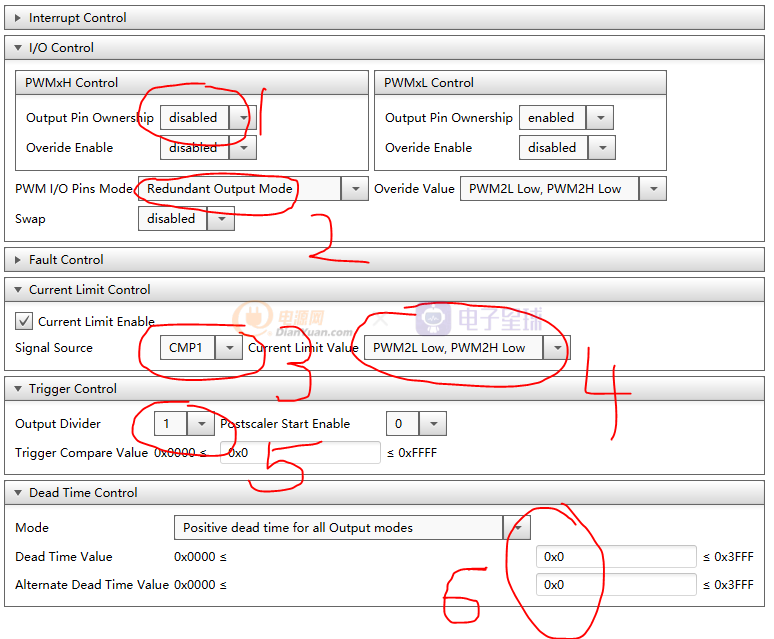The width and height of the screenshot is (774, 639).
Task: Click the Dead Time Value input field
Action: point(616,557)
